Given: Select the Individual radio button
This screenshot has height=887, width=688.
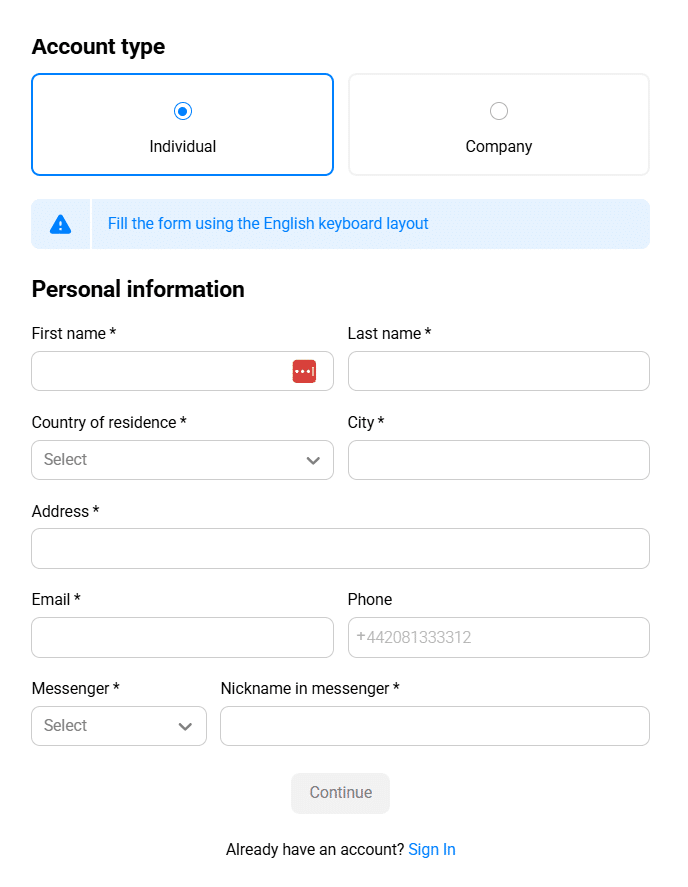Looking at the screenshot, I should [x=183, y=111].
